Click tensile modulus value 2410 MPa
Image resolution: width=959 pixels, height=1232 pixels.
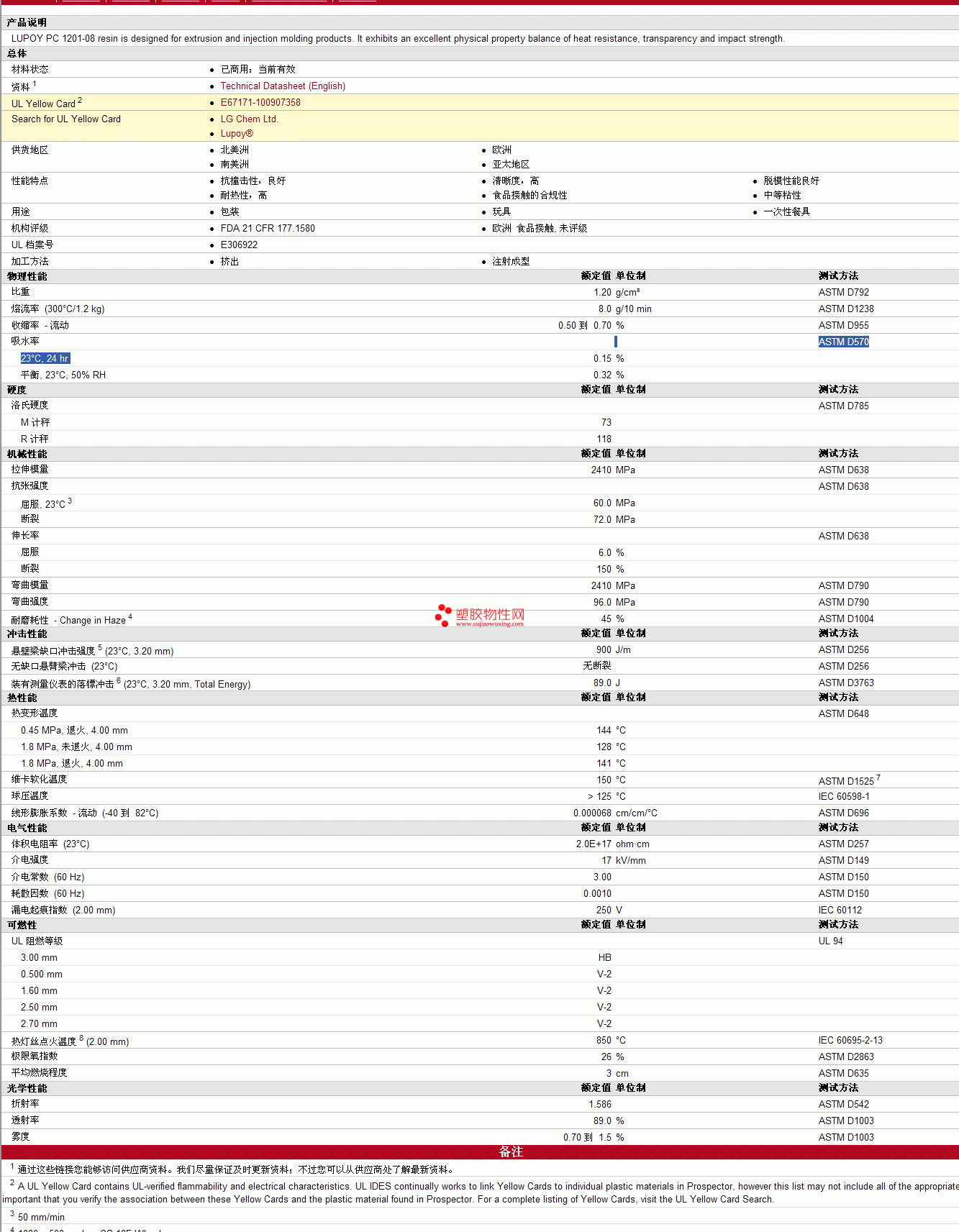tap(613, 470)
